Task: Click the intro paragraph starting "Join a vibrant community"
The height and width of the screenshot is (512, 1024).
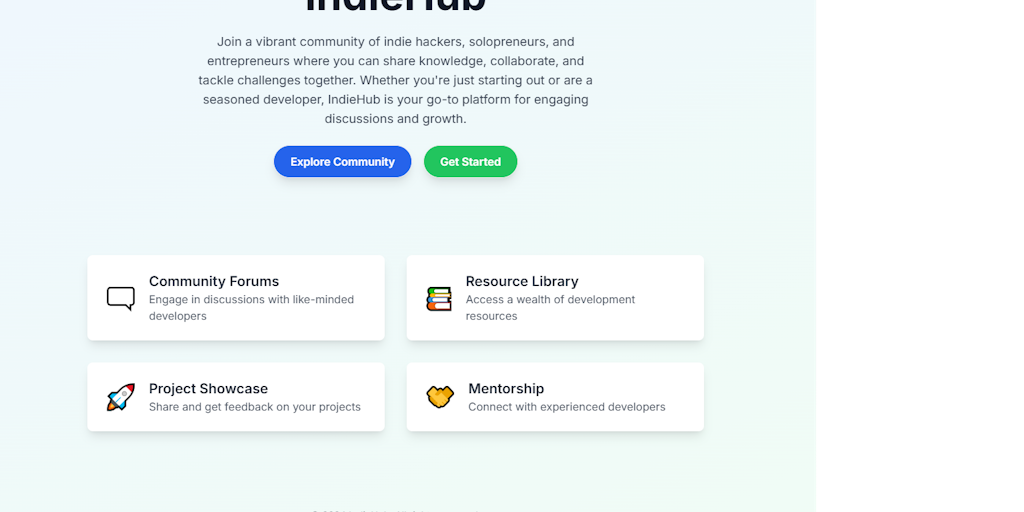Action: pos(396,80)
